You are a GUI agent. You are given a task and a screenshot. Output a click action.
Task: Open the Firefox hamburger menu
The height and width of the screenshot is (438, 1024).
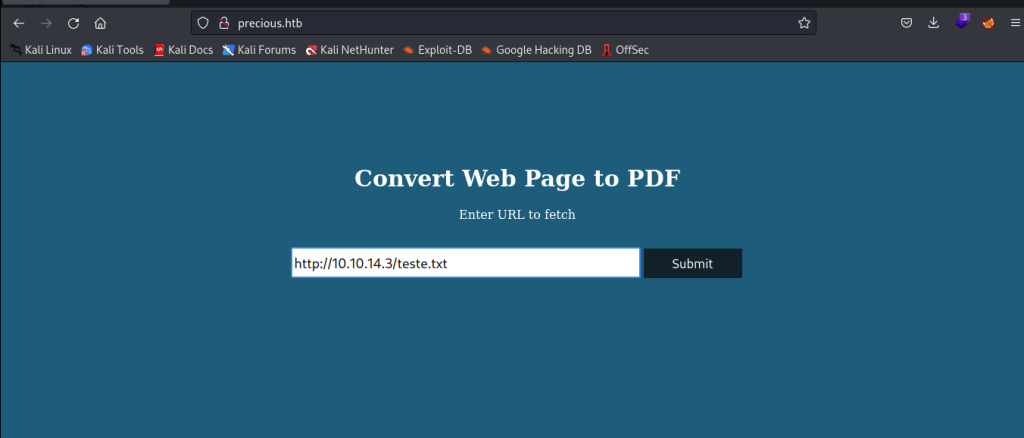coord(1014,23)
